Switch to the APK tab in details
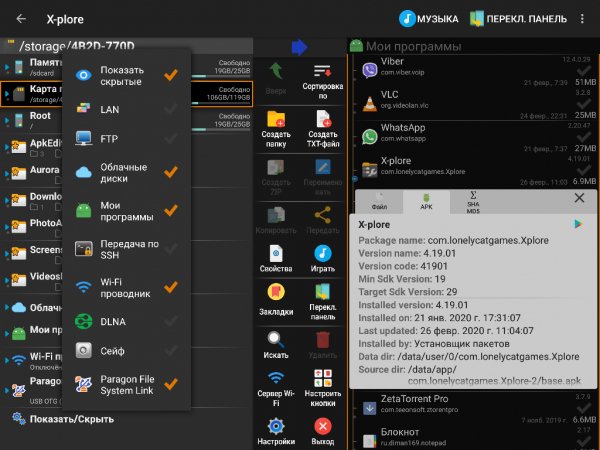Viewport: 600px width, 450px height. point(426,202)
